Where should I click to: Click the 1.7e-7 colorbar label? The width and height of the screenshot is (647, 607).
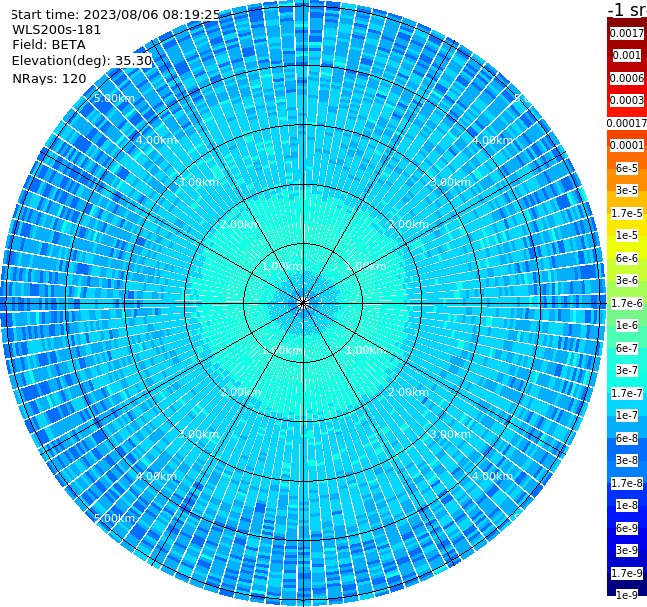pyautogui.click(x=627, y=393)
